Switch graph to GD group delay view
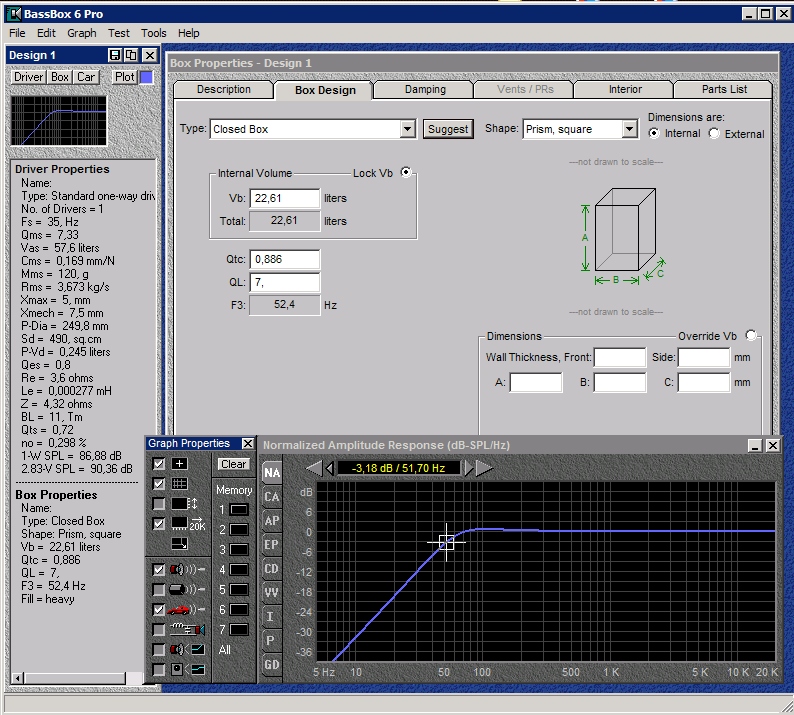Viewport: 794px width, 715px height. tap(271, 665)
